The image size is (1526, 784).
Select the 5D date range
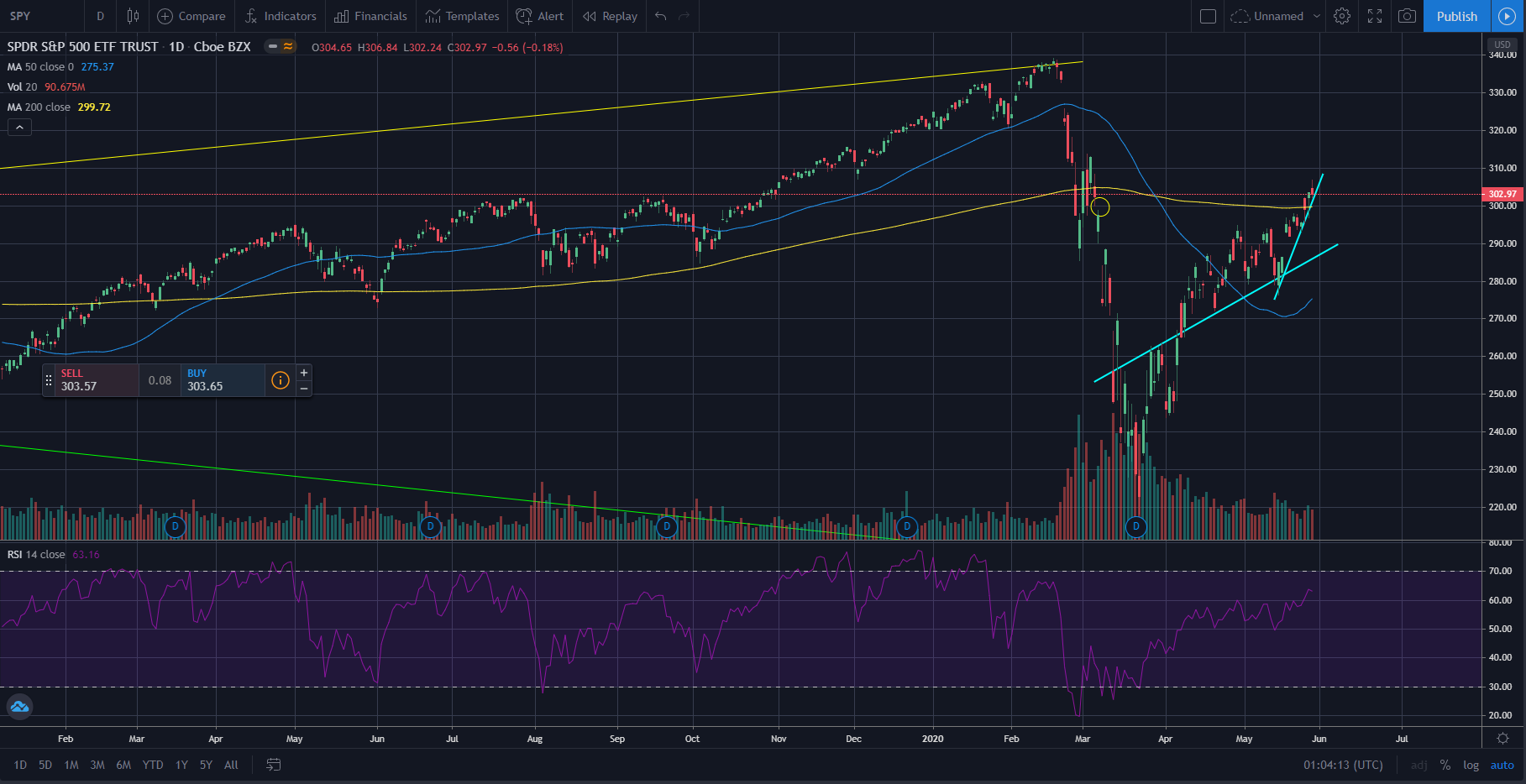point(45,765)
